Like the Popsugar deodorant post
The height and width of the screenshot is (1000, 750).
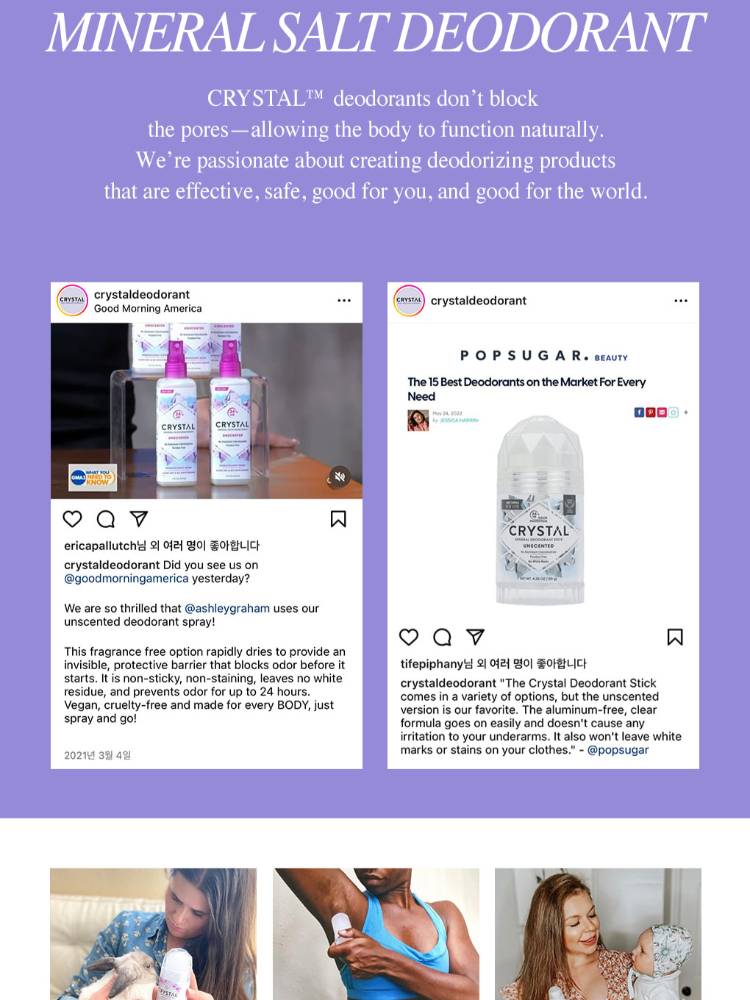409,636
